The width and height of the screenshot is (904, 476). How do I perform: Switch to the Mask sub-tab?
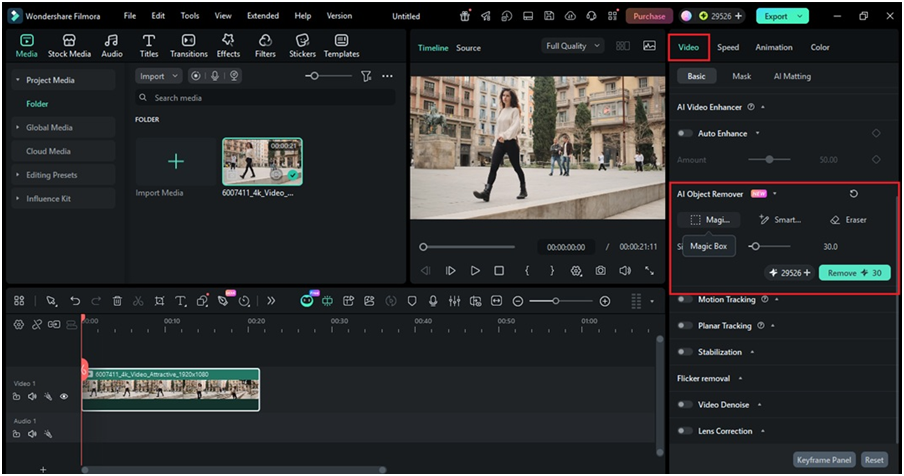coord(741,76)
